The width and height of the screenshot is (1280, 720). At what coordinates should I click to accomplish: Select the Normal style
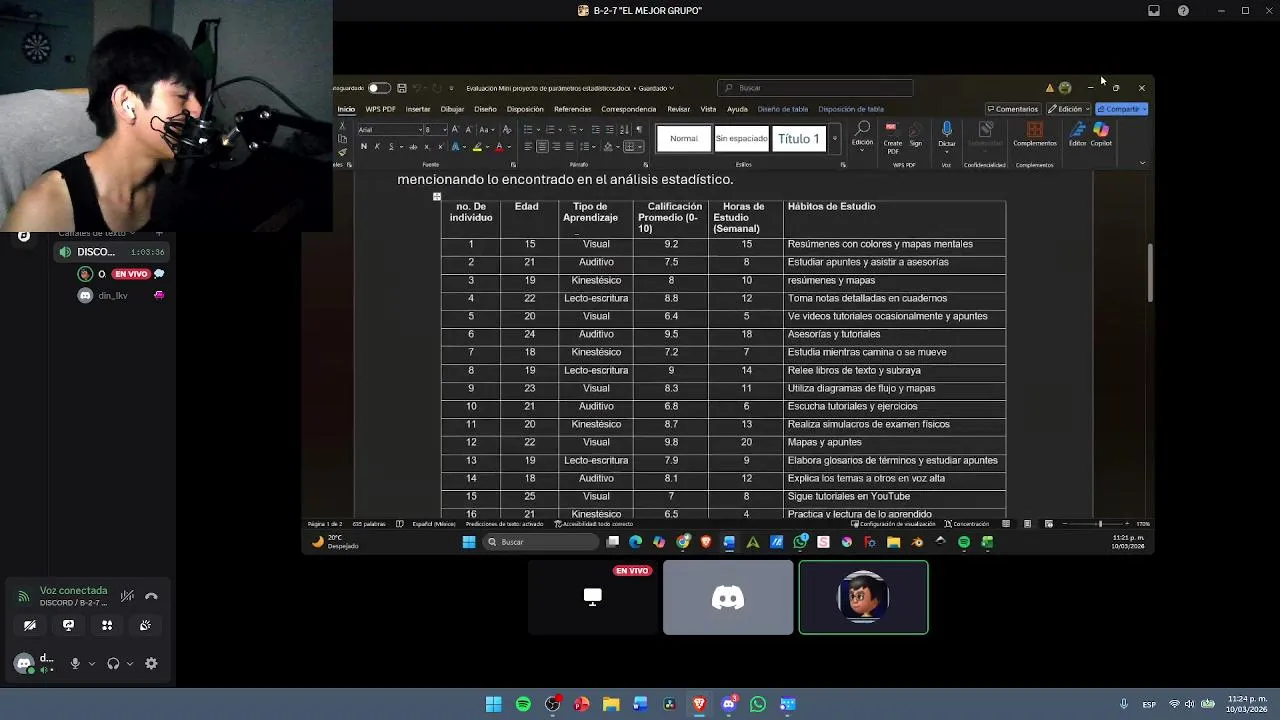tap(684, 139)
